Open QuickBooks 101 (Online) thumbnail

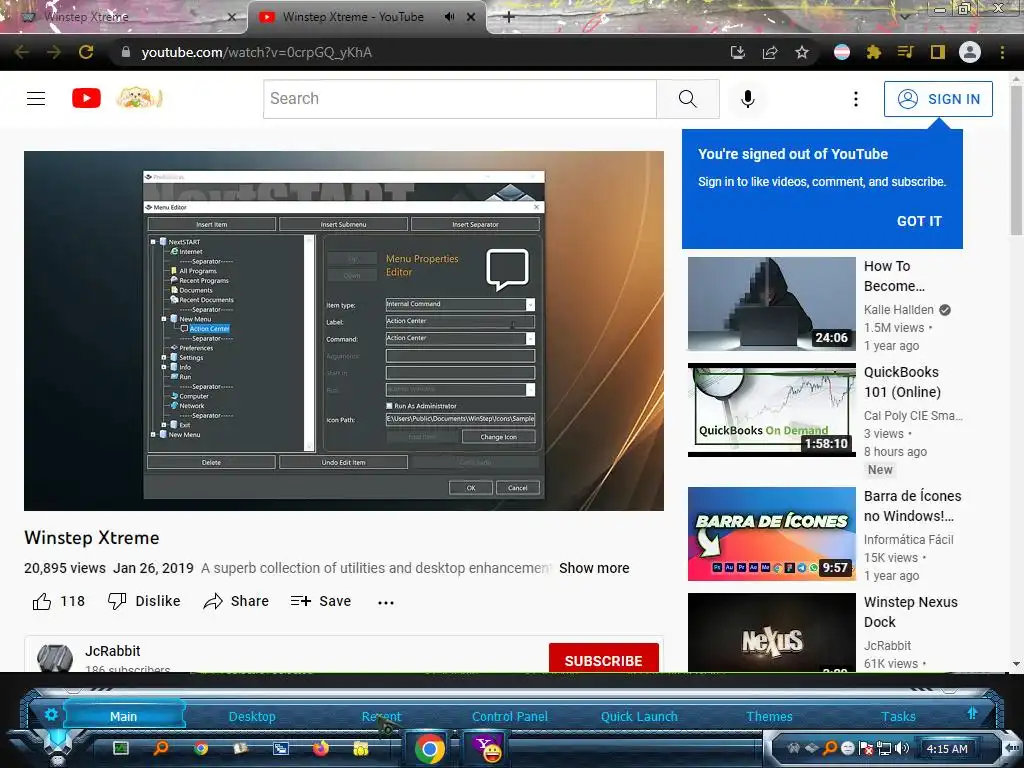click(771, 409)
